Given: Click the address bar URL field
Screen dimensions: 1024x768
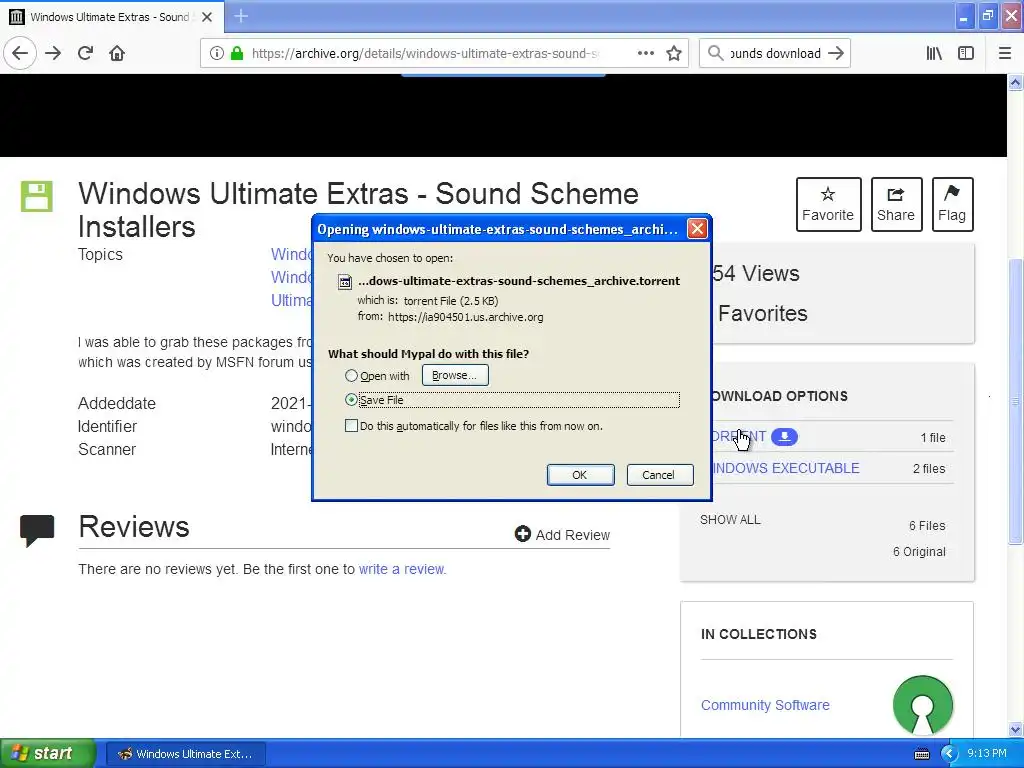Looking at the screenshot, I should (x=424, y=53).
